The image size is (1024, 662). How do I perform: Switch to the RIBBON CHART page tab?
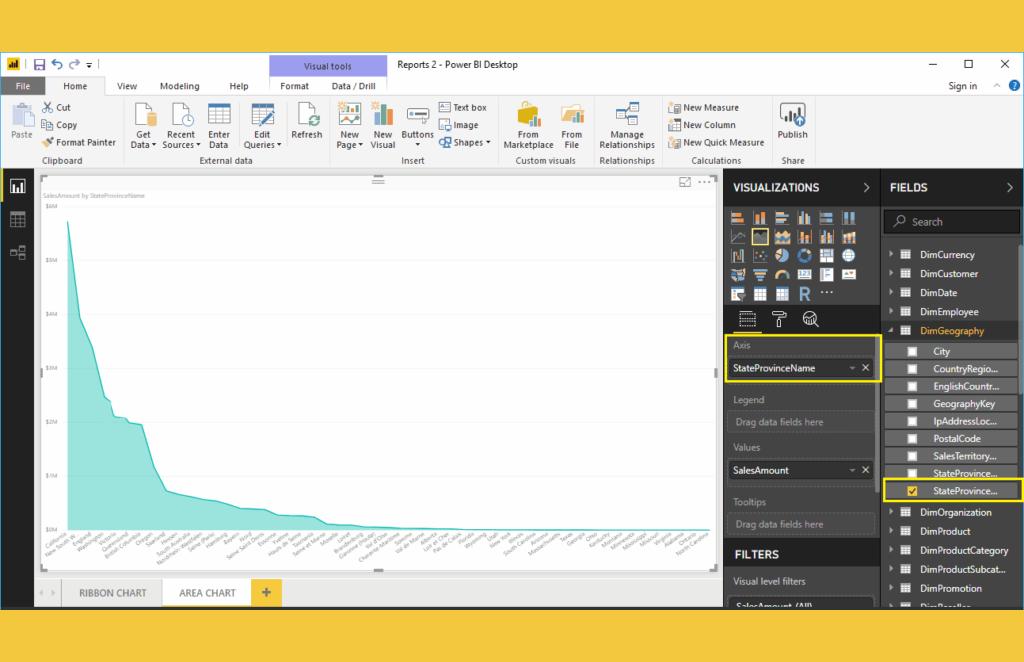click(x=112, y=593)
